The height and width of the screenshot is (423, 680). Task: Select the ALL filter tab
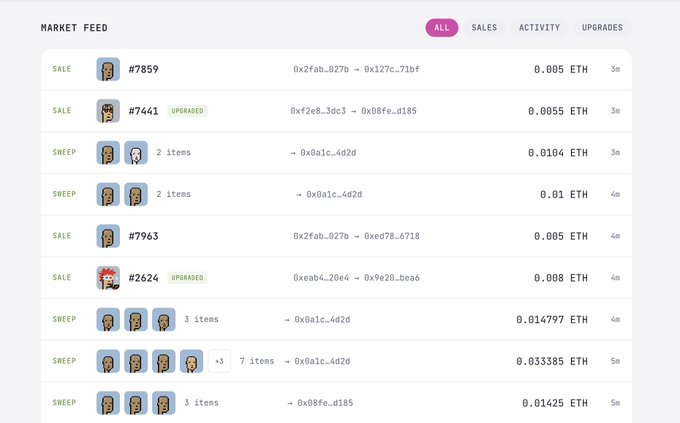pyautogui.click(x=441, y=28)
